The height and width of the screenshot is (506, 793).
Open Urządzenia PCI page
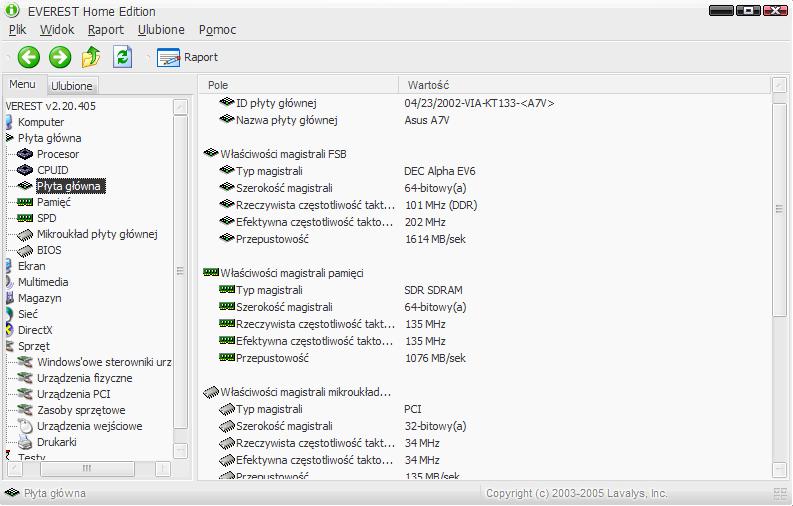(x=73, y=394)
